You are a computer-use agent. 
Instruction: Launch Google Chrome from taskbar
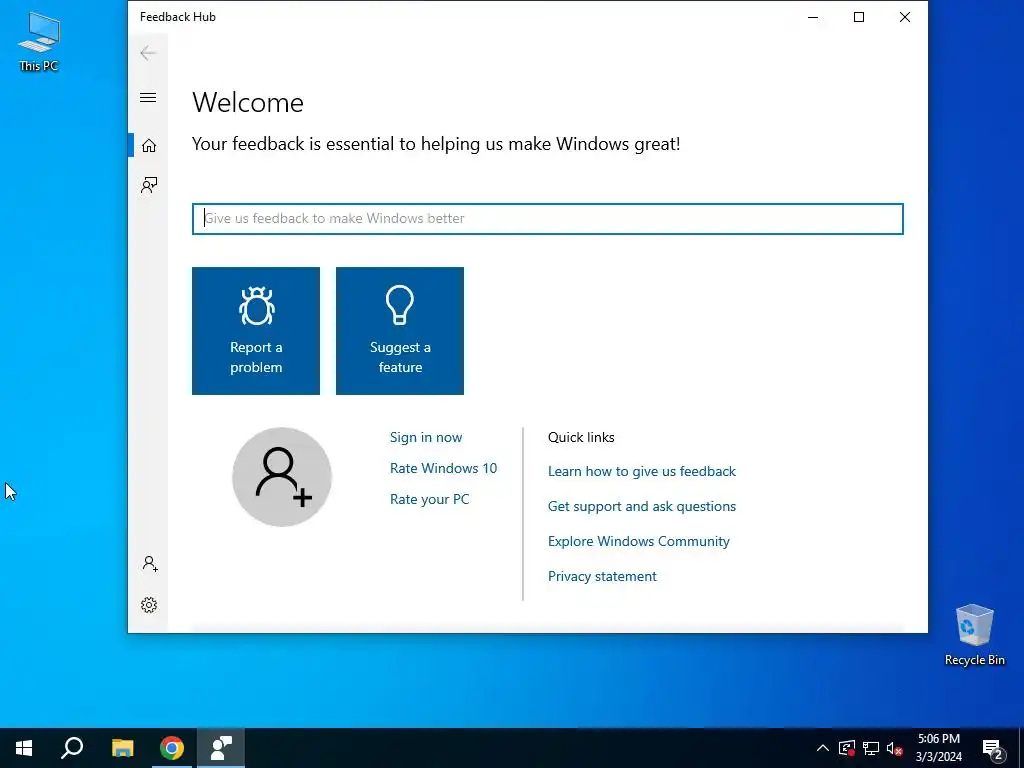pos(172,748)
